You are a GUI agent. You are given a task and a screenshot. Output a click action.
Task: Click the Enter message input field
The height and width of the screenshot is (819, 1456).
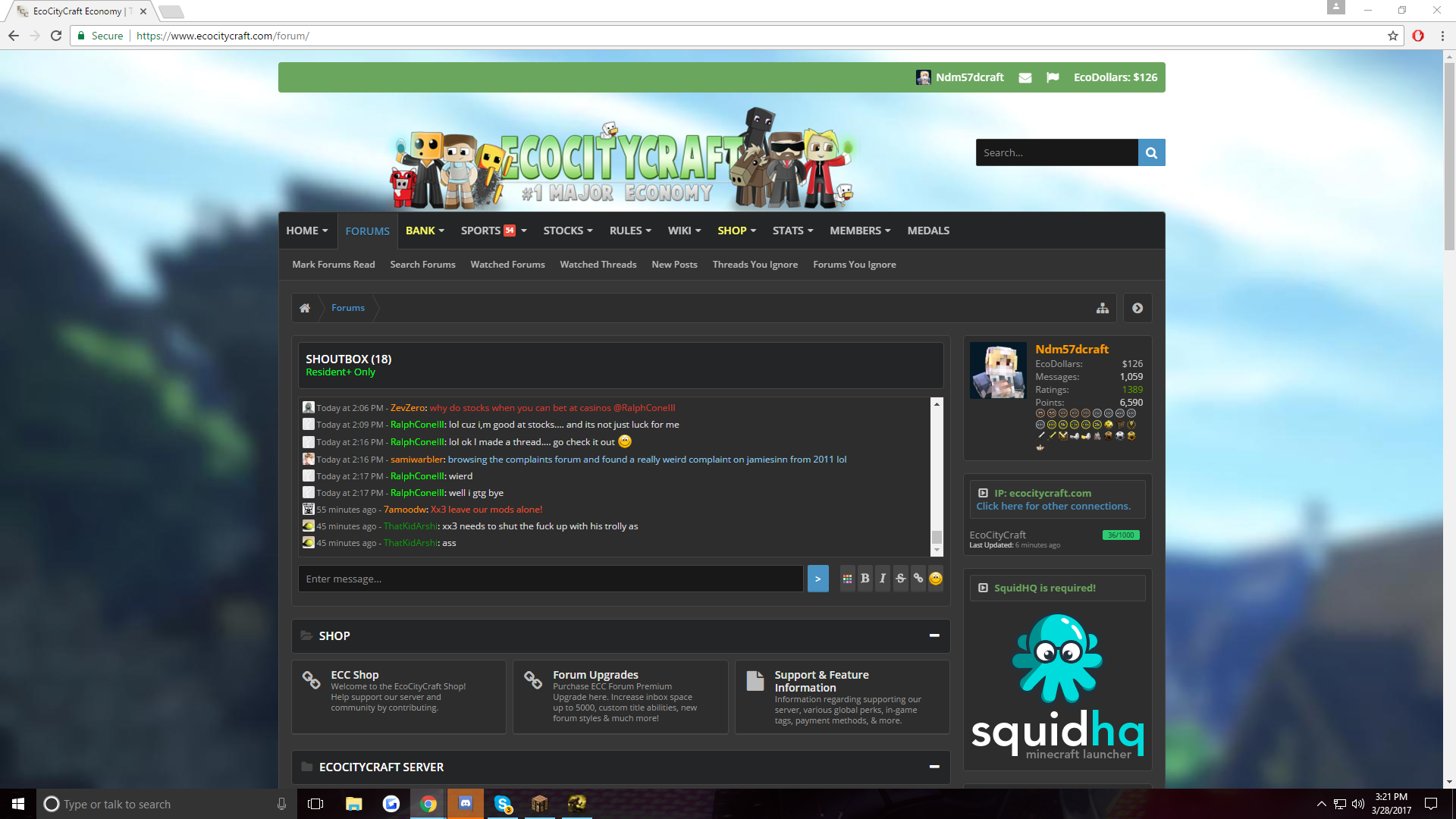[551, 579]
